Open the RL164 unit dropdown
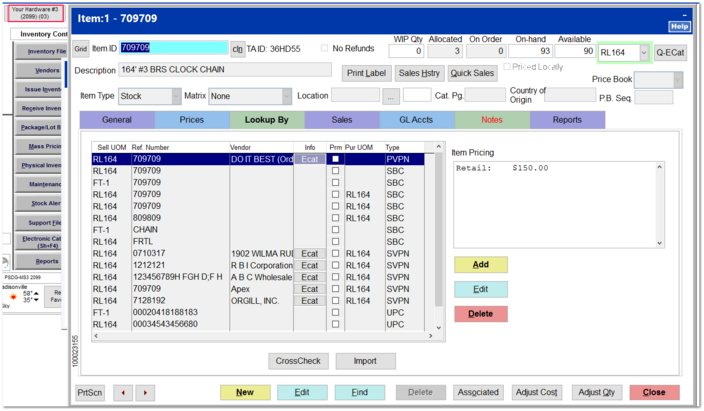Screen dimensions: 704x411 pyautogui.click(x=644, y=53)
